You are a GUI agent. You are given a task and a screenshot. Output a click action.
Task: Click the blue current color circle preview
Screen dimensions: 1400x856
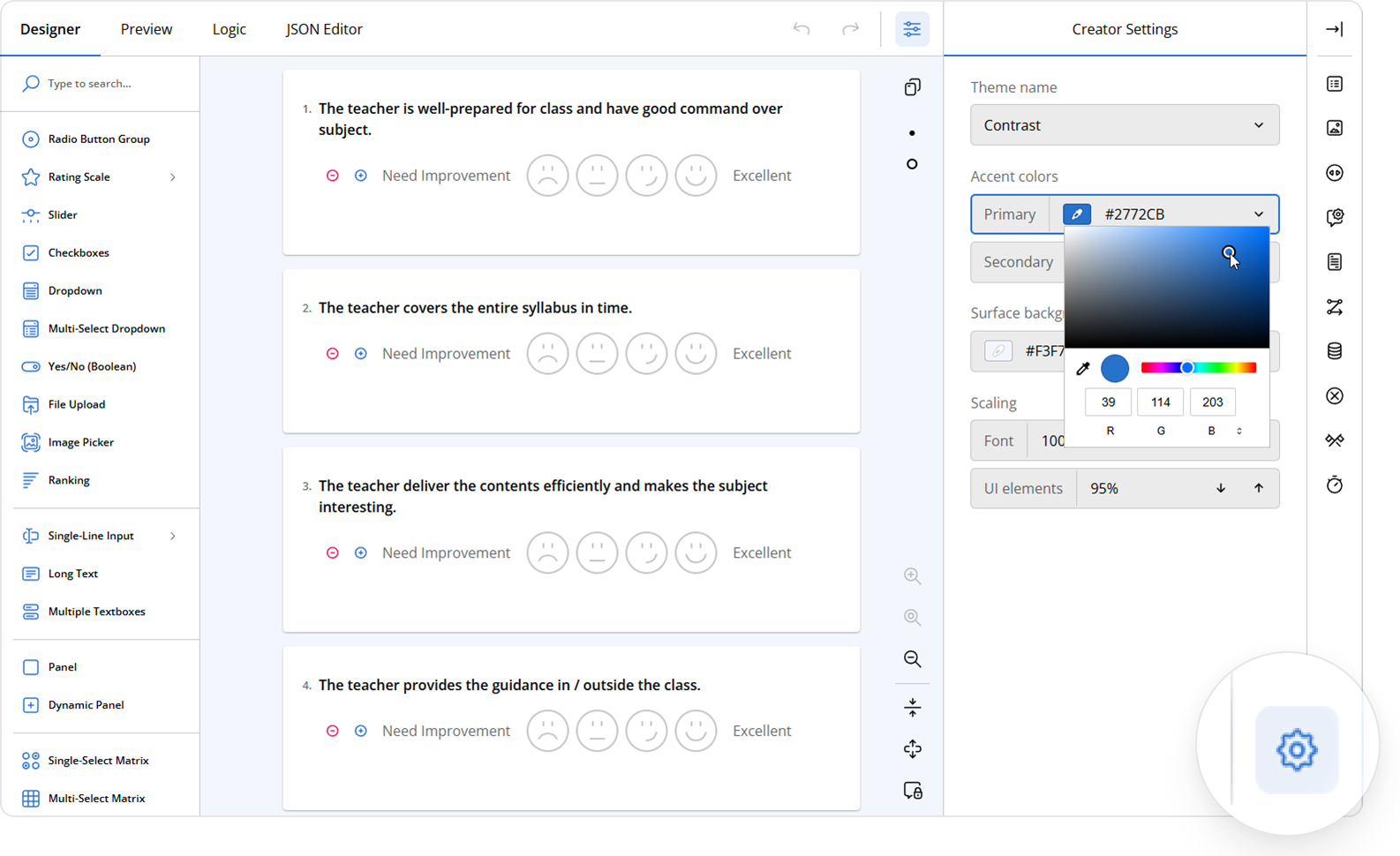tap(1115, 368)
